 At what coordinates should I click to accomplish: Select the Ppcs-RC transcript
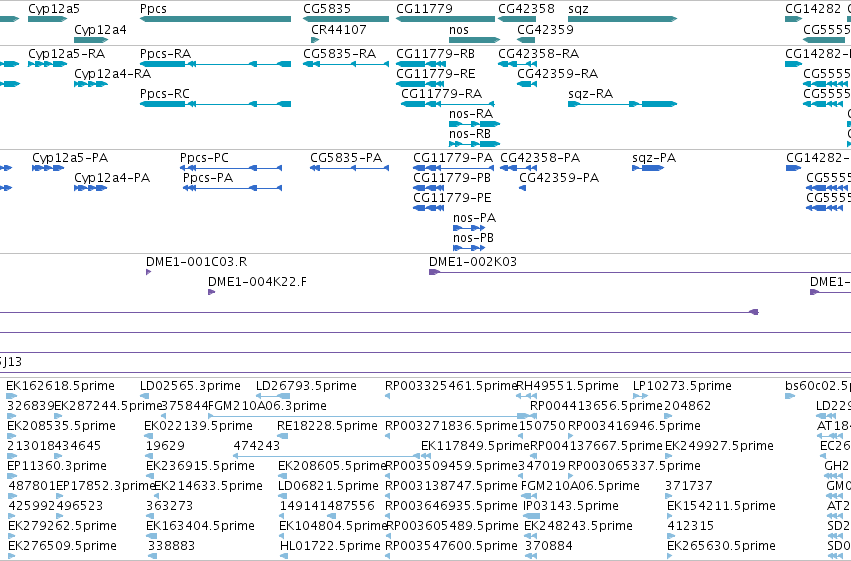[215, 104]
